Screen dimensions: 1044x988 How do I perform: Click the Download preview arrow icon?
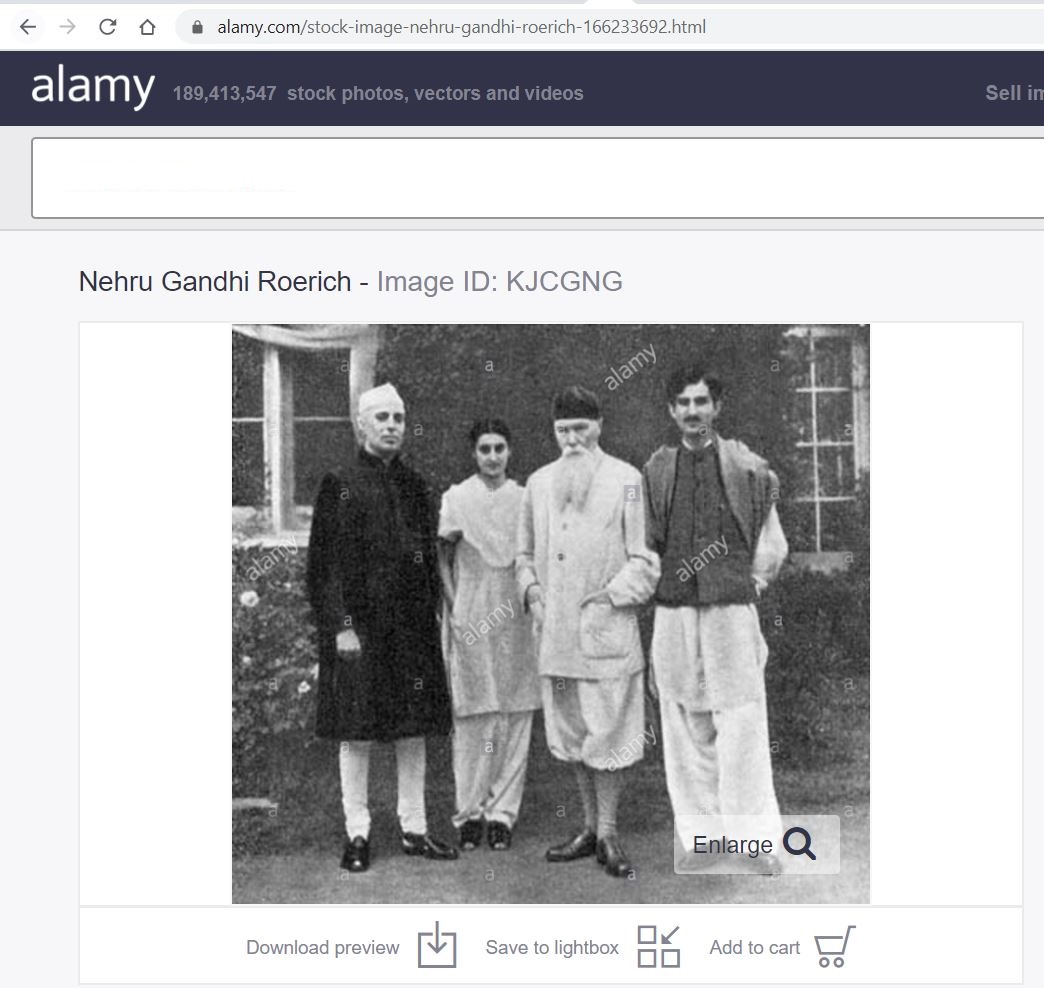coord(437,945)
